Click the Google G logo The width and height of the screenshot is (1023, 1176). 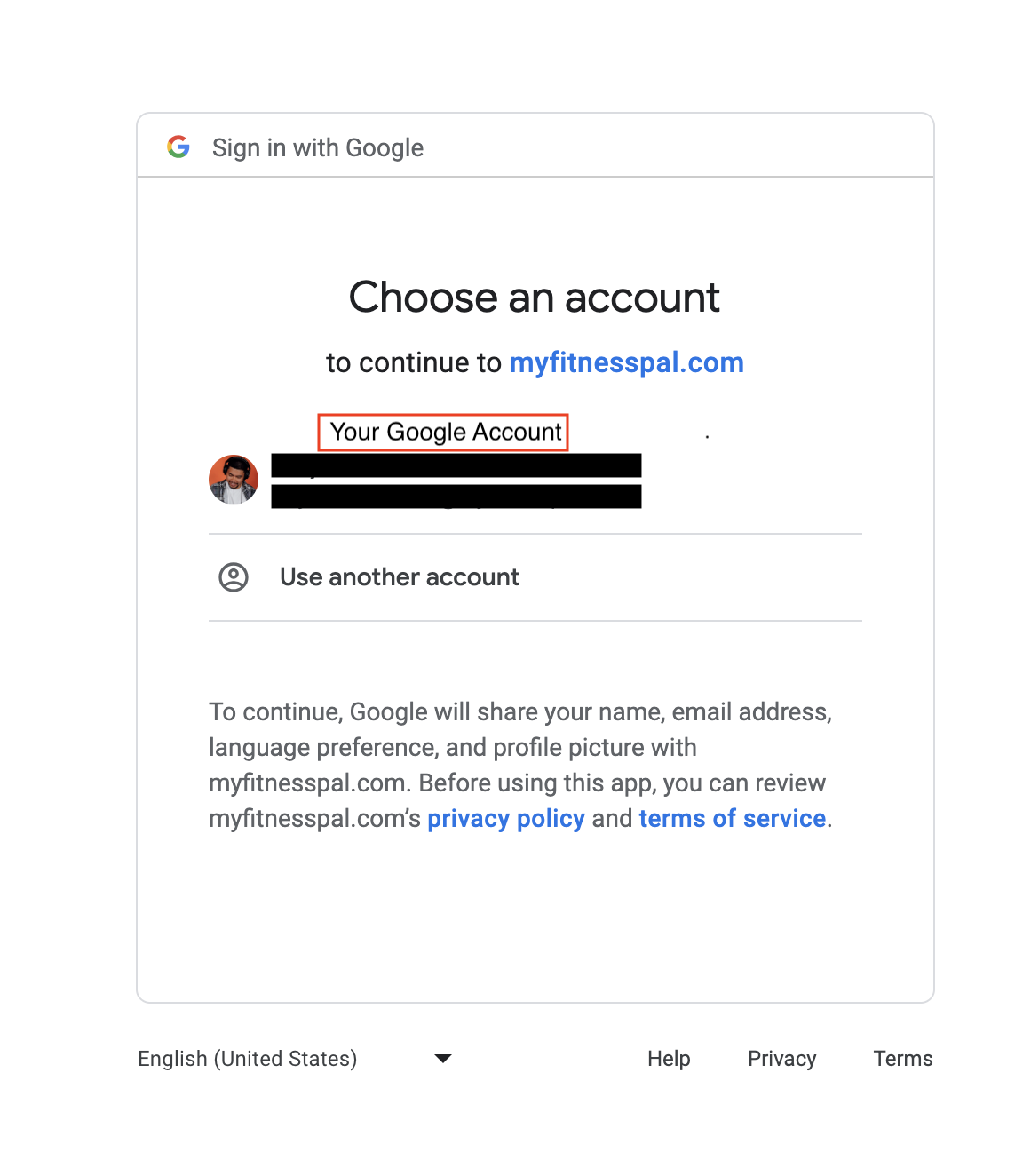tap(178, 147)
